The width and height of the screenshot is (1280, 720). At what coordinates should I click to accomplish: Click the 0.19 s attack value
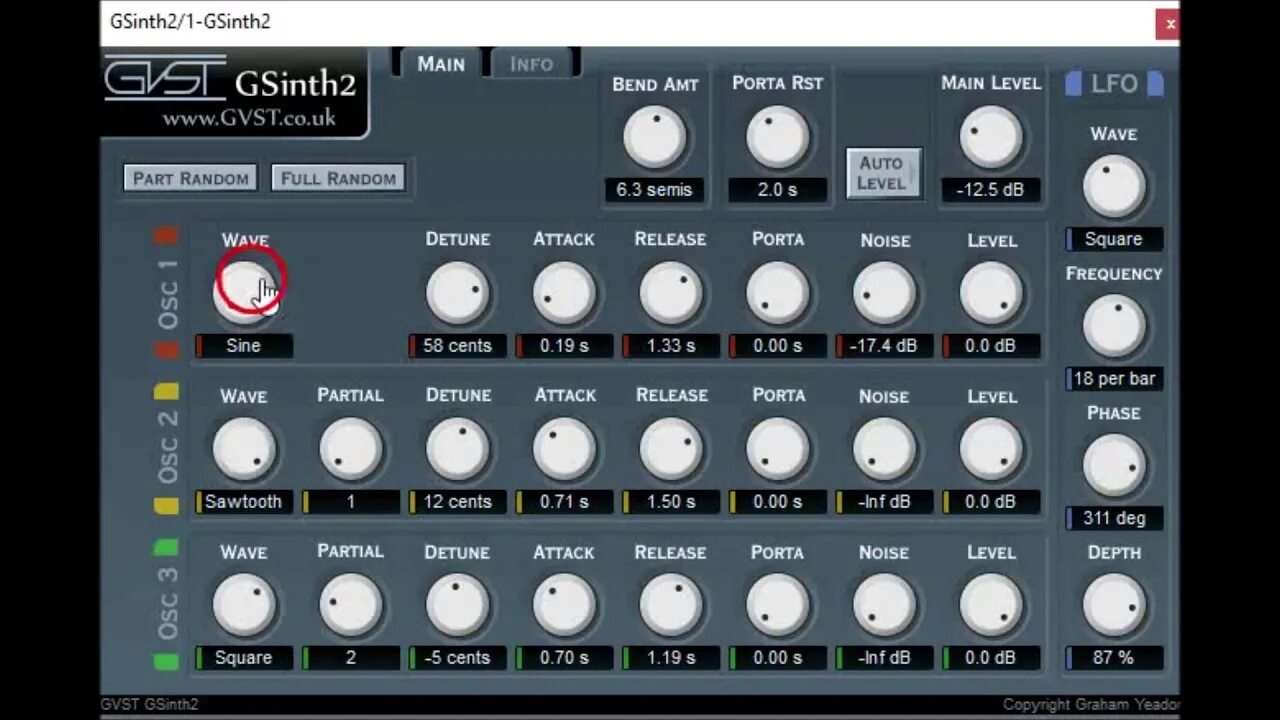565,346
